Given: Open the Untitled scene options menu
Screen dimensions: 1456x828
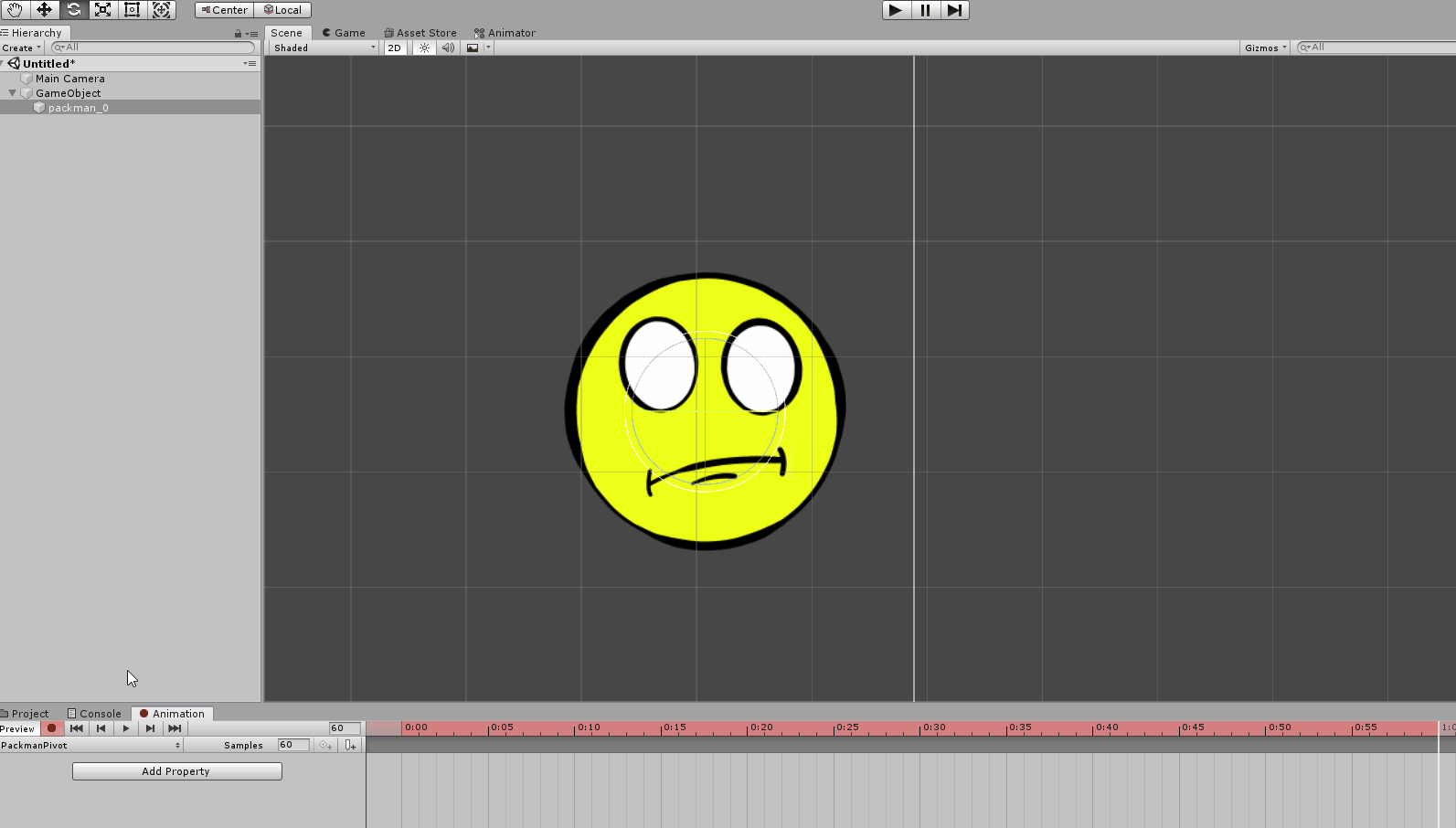Looking at the screenshot, I should (x=250, y=64).
